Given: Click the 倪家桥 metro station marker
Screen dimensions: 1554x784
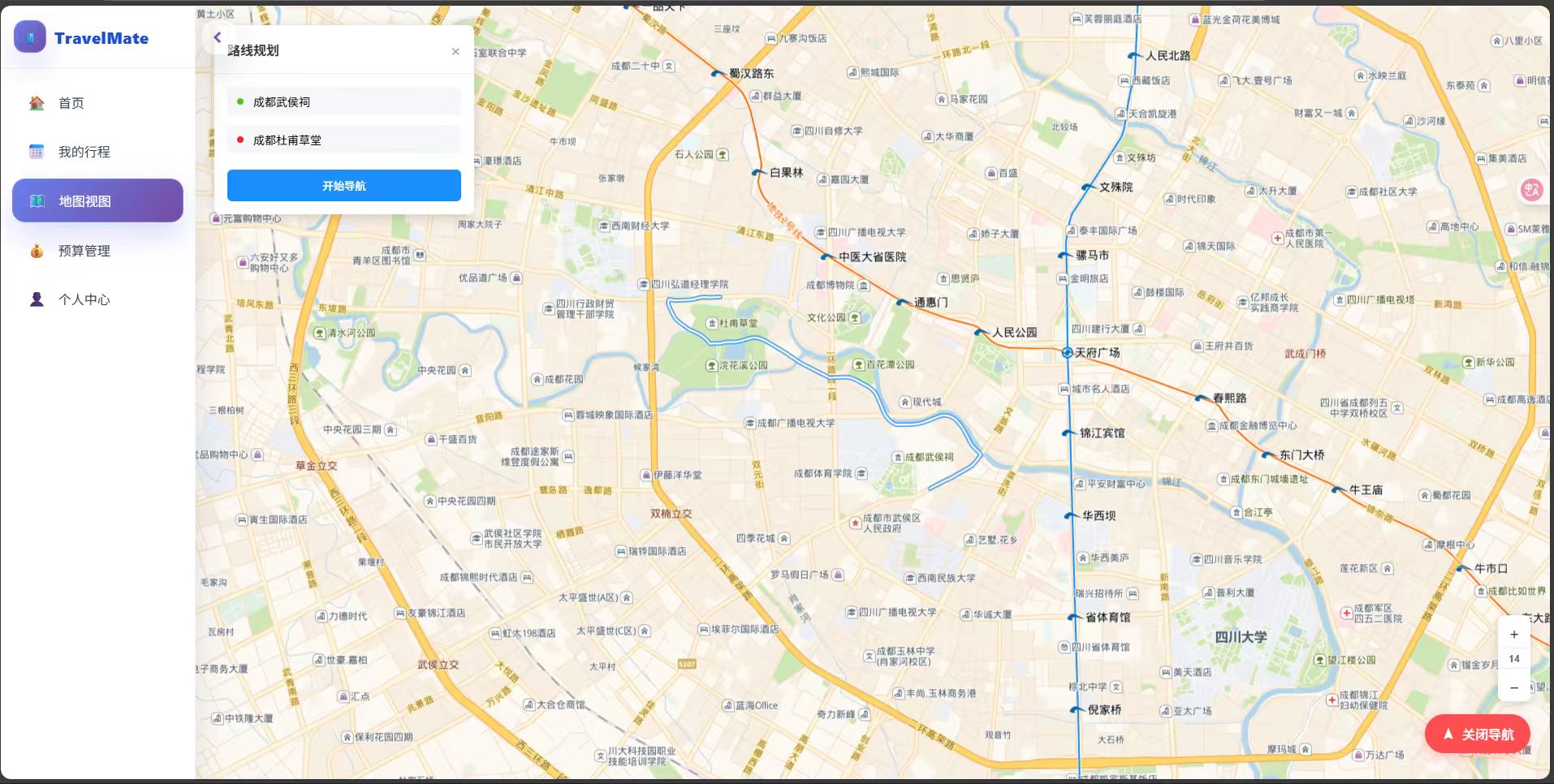Looking at the screenshot, I should tap(1076, 709).
